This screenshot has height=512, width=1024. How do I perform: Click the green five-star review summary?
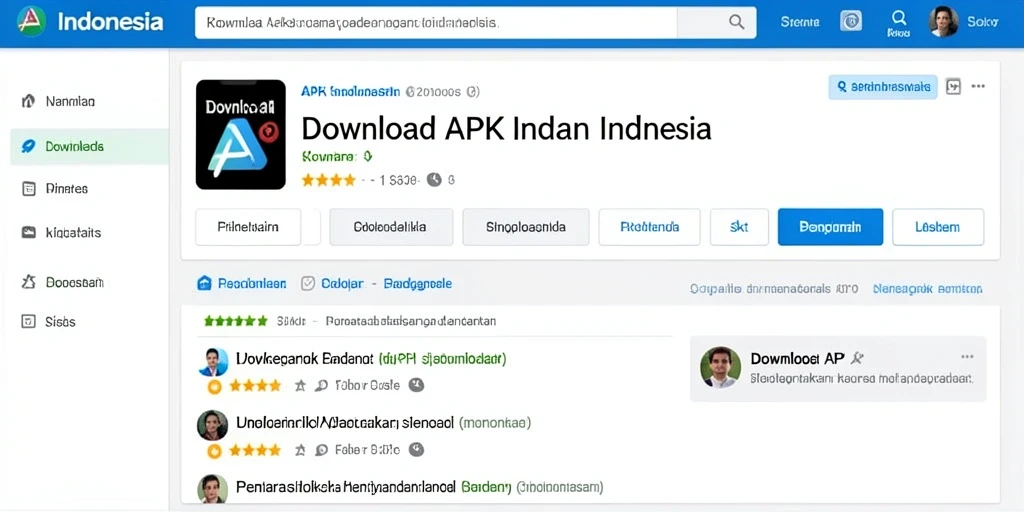tap(236, 321)
